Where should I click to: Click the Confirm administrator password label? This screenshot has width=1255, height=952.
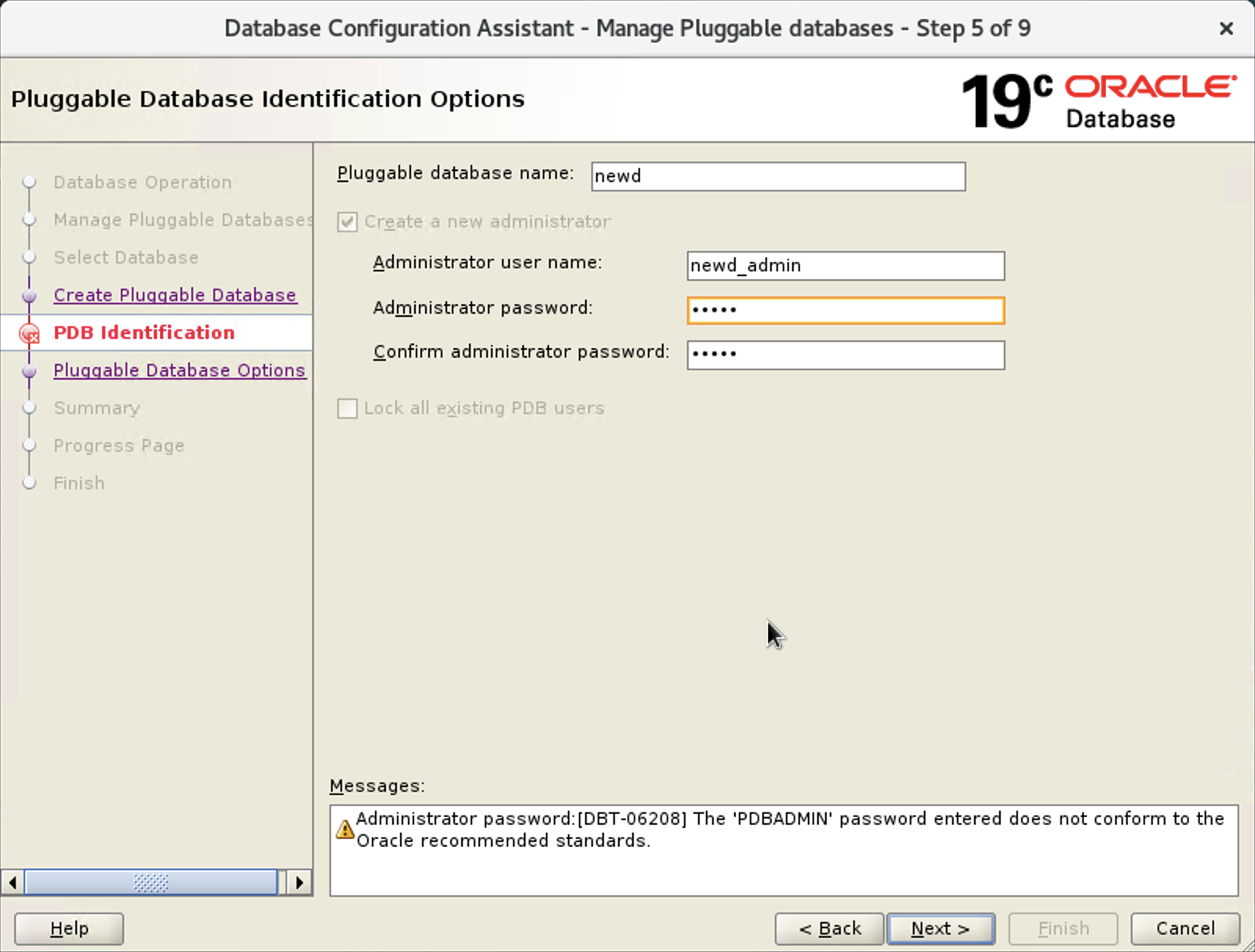(521, 351)
